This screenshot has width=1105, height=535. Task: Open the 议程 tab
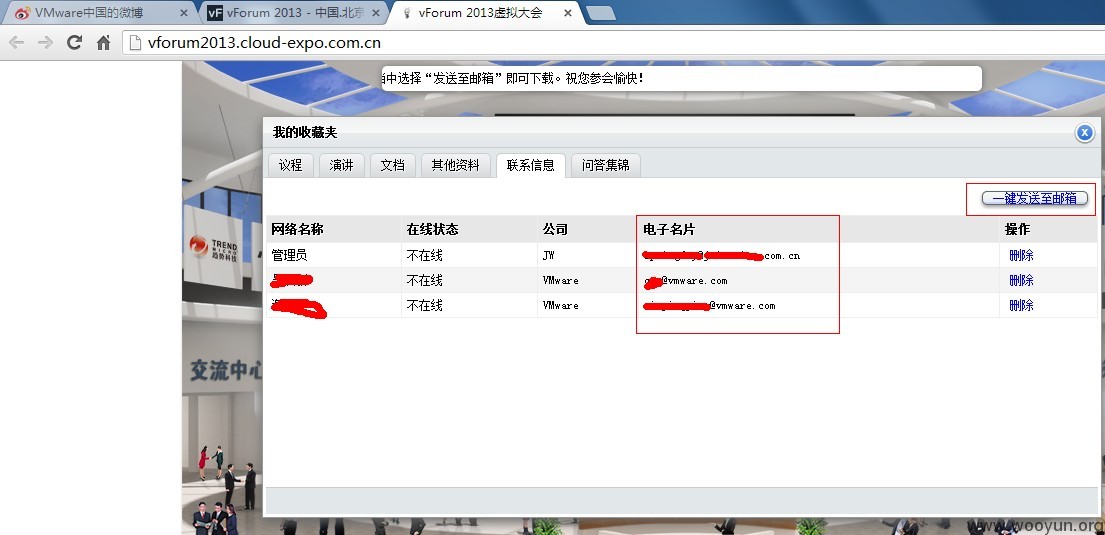click(x=290, y=166)
